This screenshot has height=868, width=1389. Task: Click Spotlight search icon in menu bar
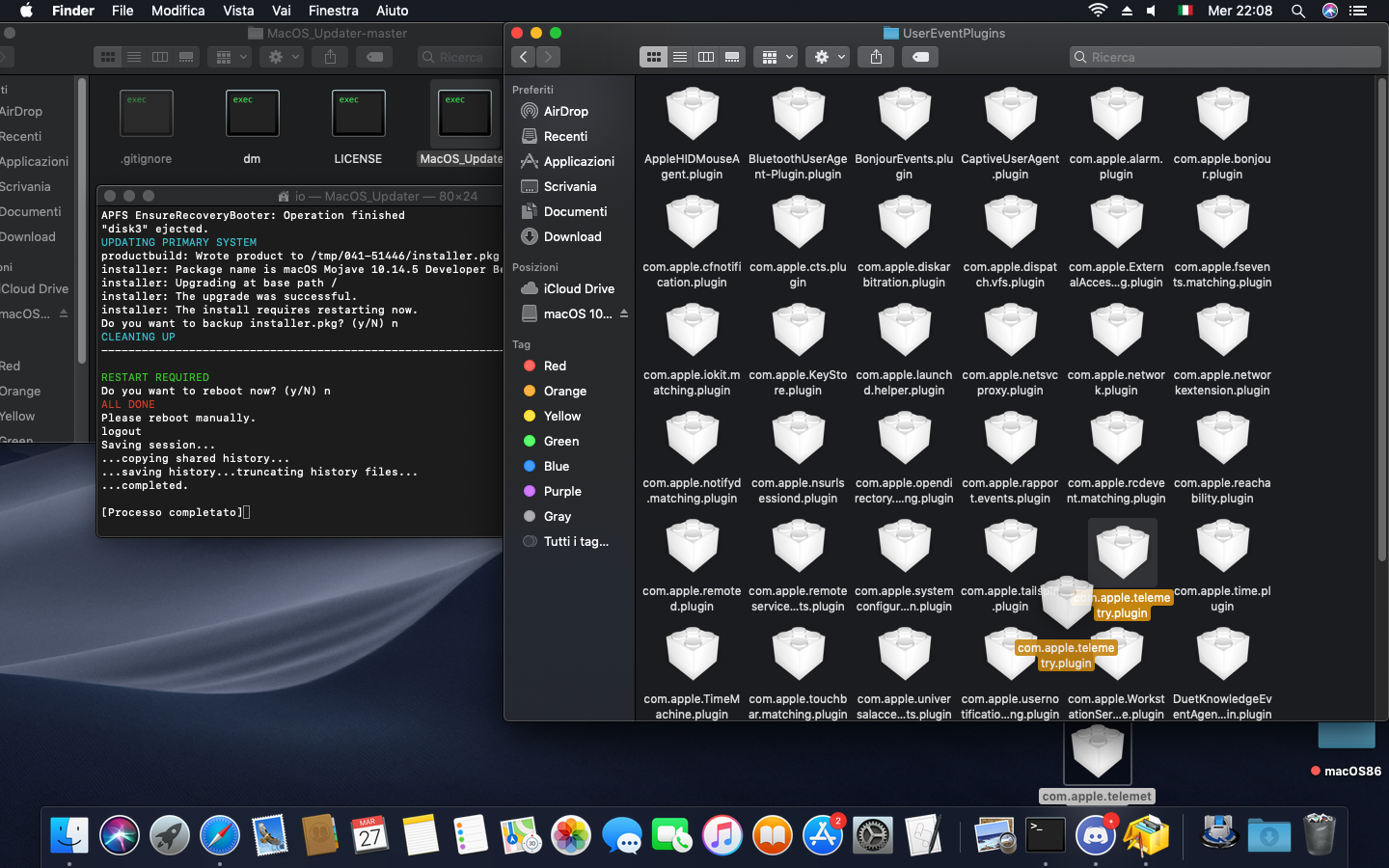tap(1298, 11)
